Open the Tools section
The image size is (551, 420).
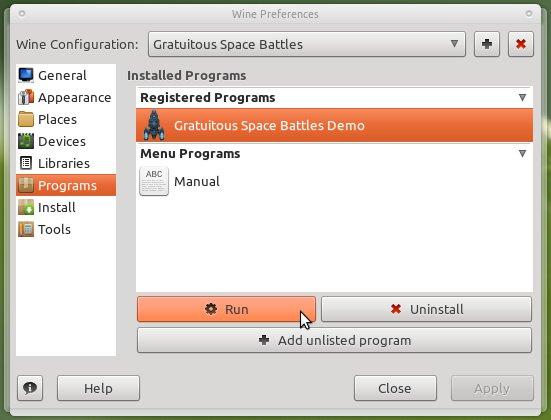click(x=66, y=229)
